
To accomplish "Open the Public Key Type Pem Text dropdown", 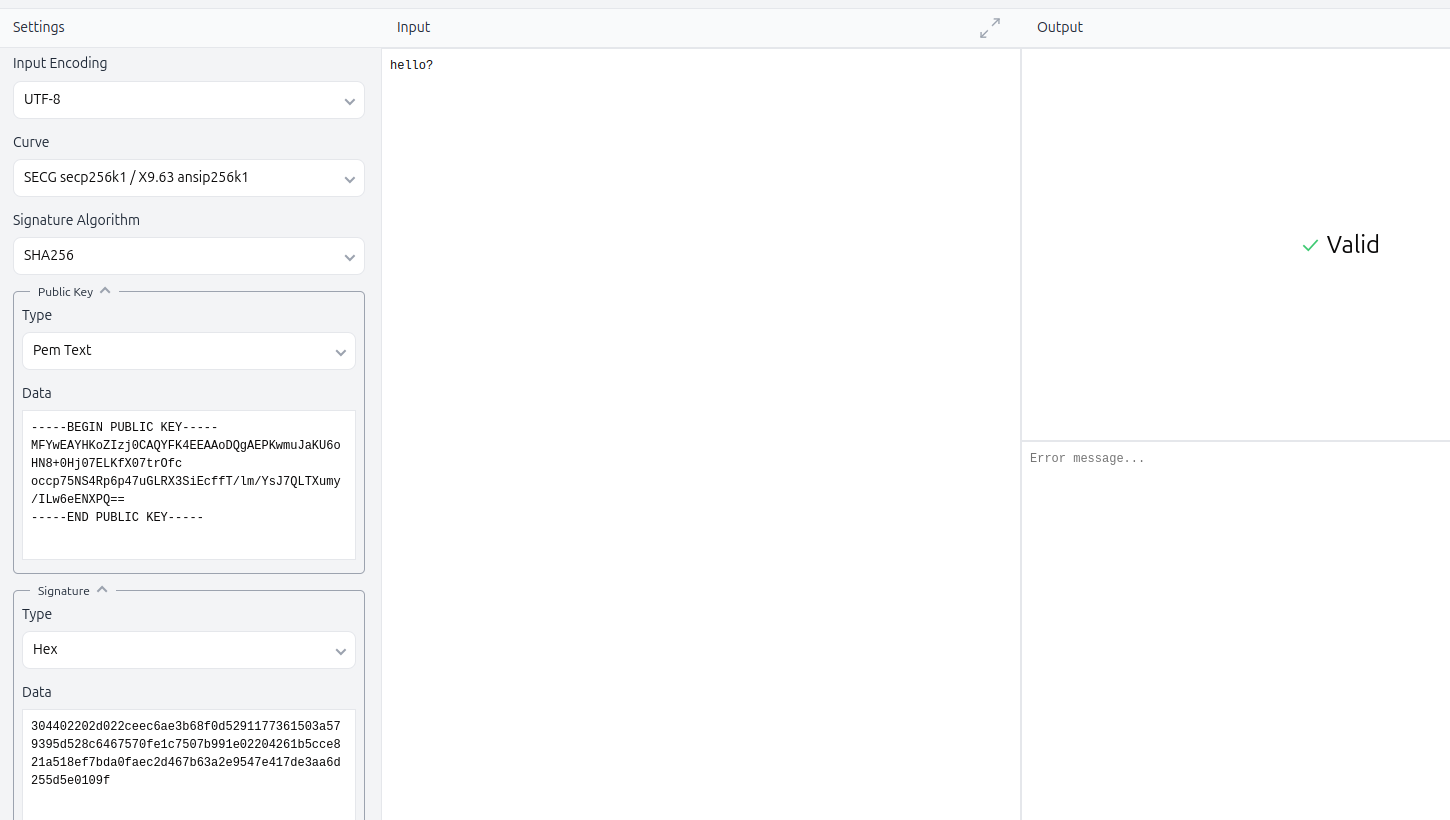I will tap(189, 351).
